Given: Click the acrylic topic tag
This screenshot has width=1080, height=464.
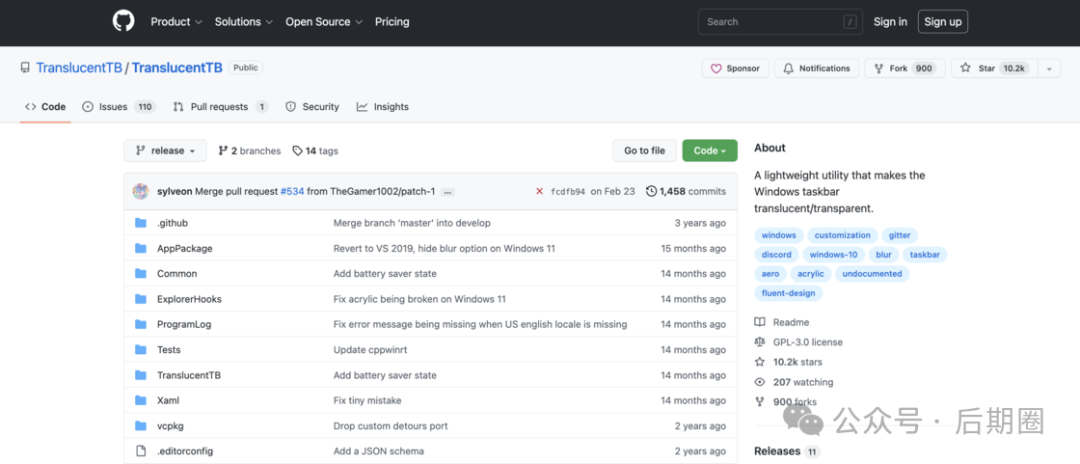Looking at the screenshot, I should [811, 274].
